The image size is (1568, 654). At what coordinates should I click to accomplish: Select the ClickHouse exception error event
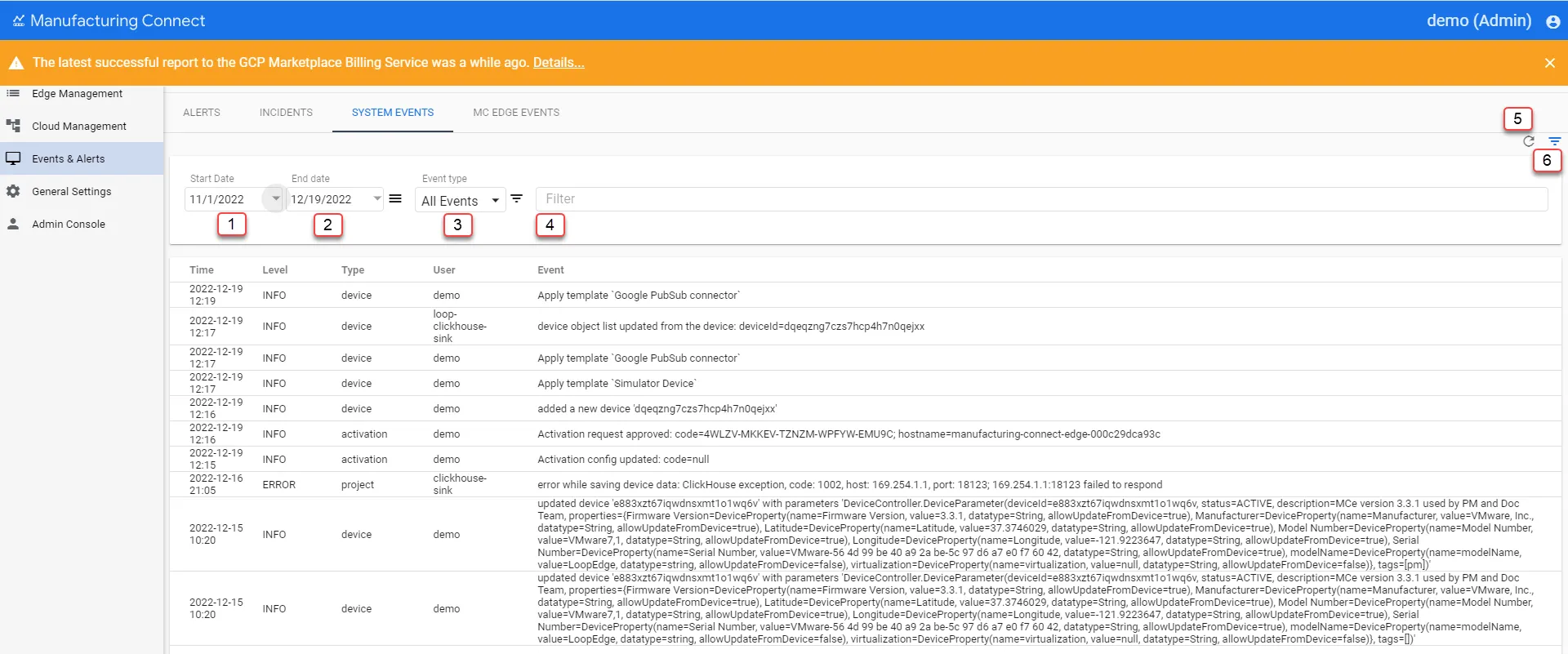849,485
